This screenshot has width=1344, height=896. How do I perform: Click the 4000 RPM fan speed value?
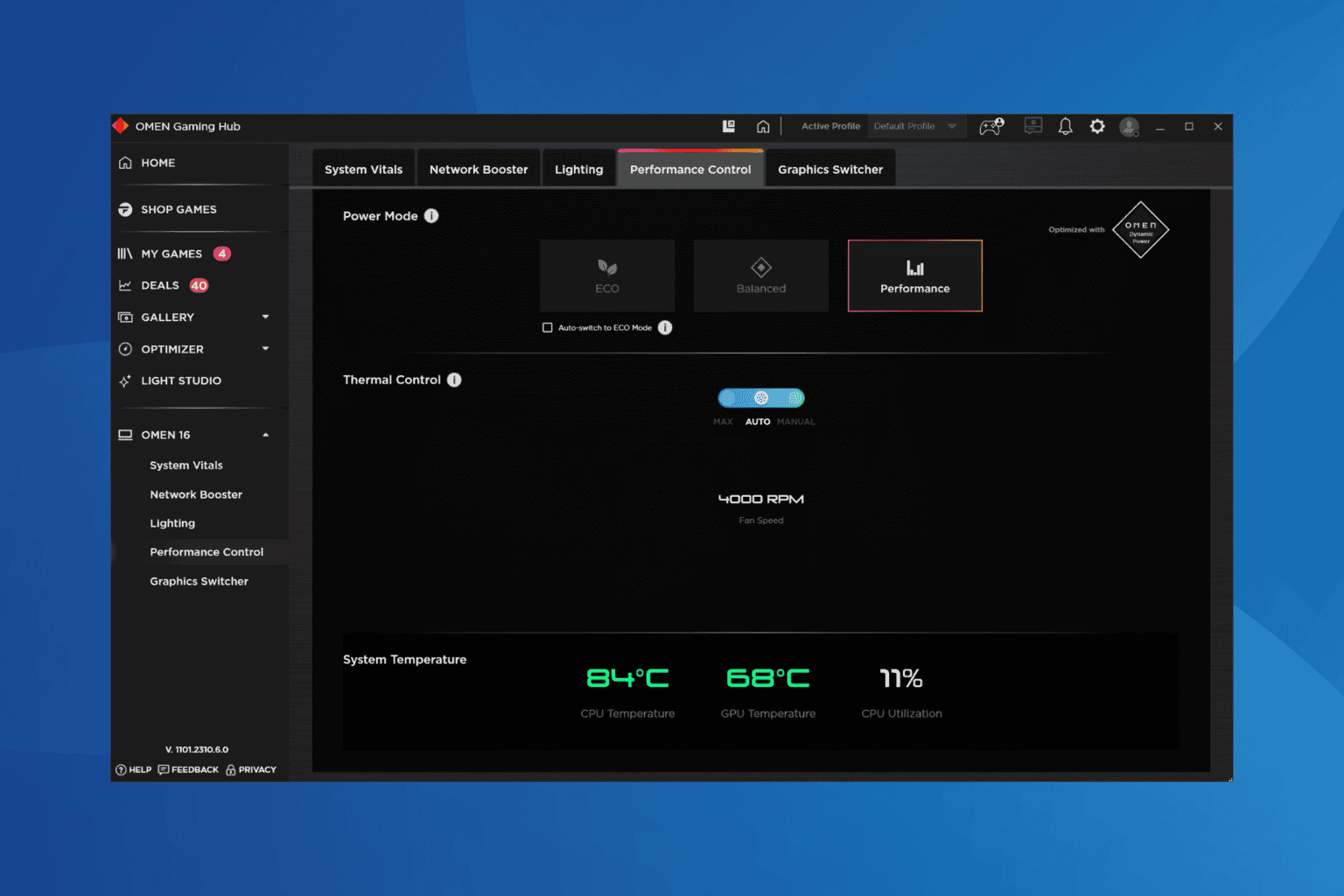pos(761,499)
